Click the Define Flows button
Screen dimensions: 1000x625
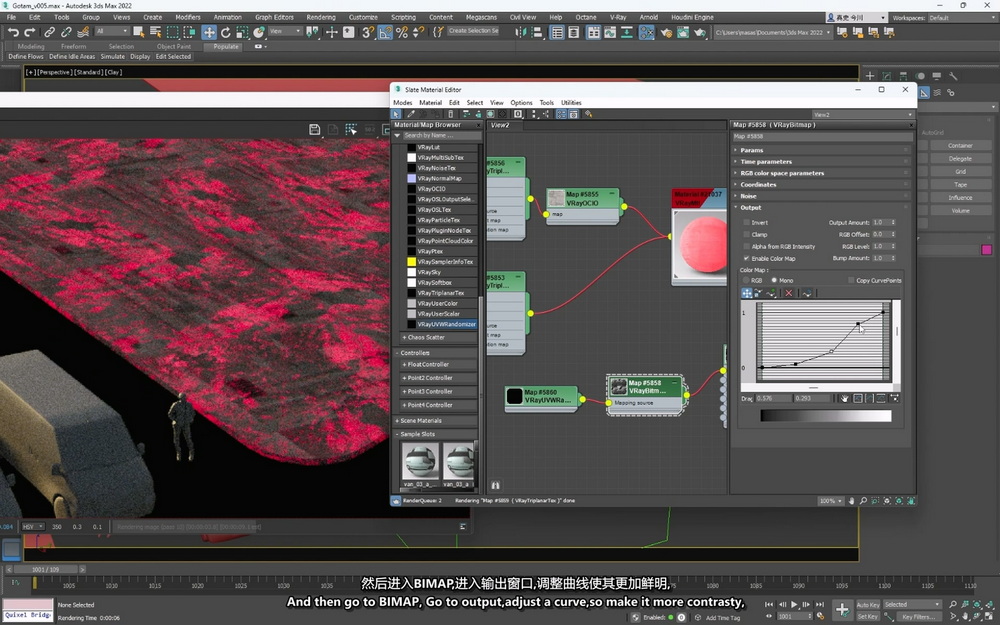click(26, 57)
